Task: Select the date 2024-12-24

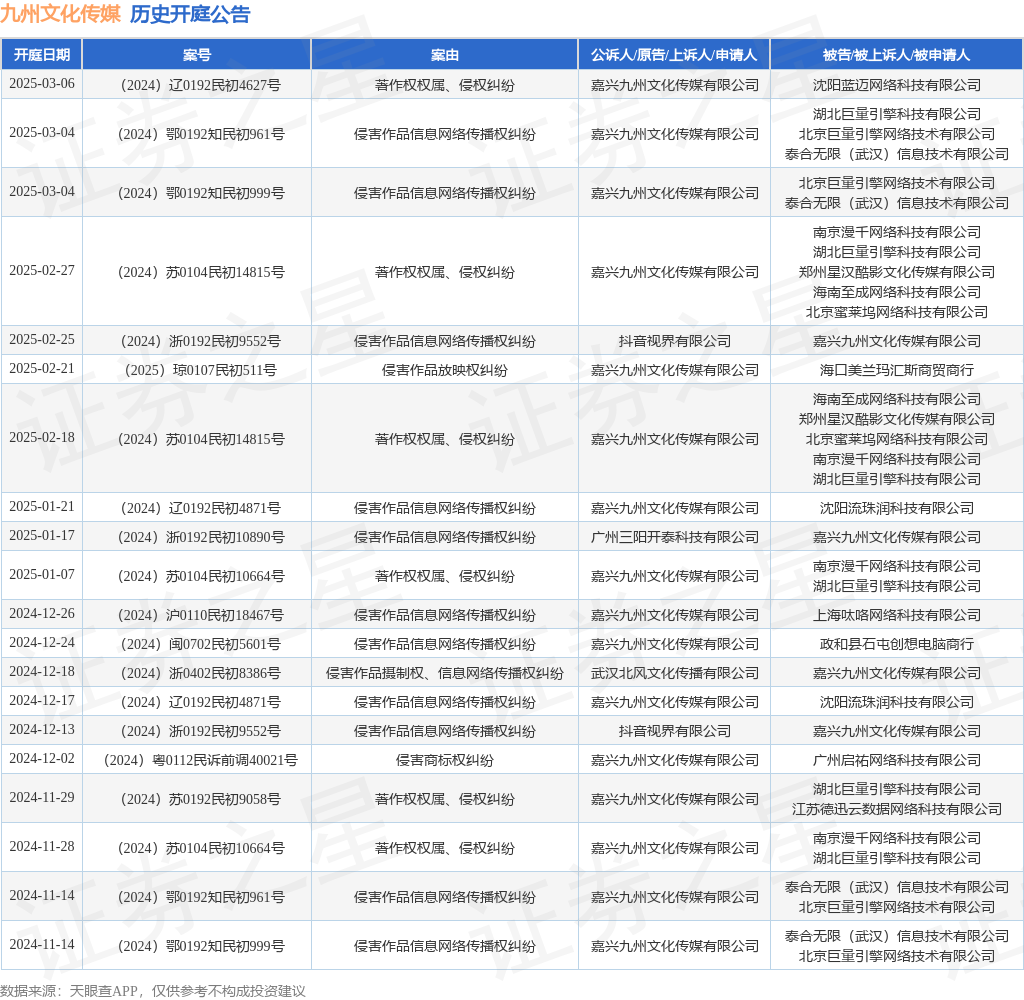Action: (42, 643)
